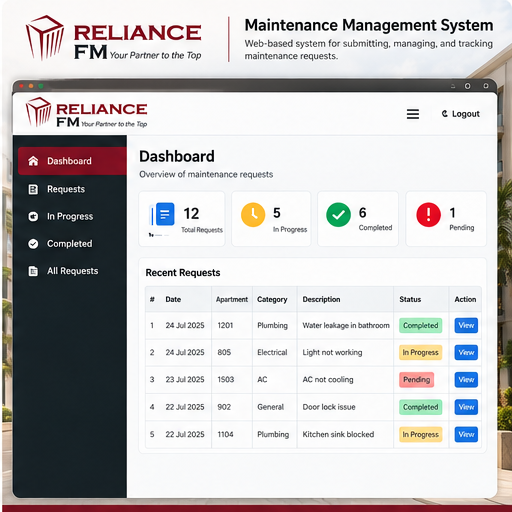Viewport: 512px width, 512px height.
Task: Click the Pending status badge
Action: click(417, 380)
